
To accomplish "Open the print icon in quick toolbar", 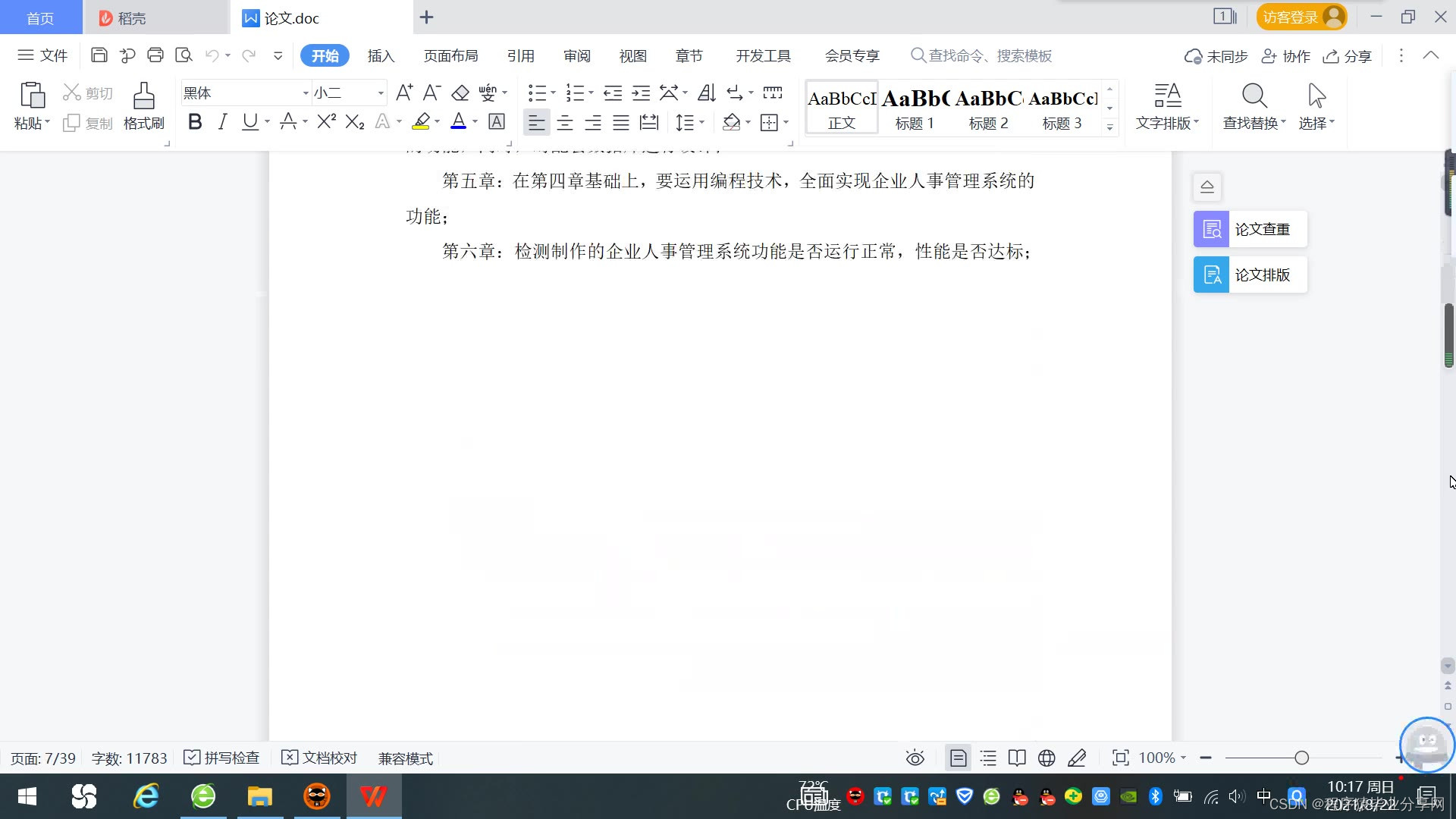I will (x=155, y=55).
